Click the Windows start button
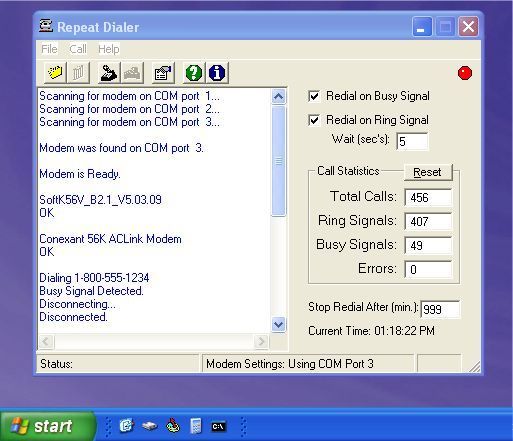 (47, 426)
